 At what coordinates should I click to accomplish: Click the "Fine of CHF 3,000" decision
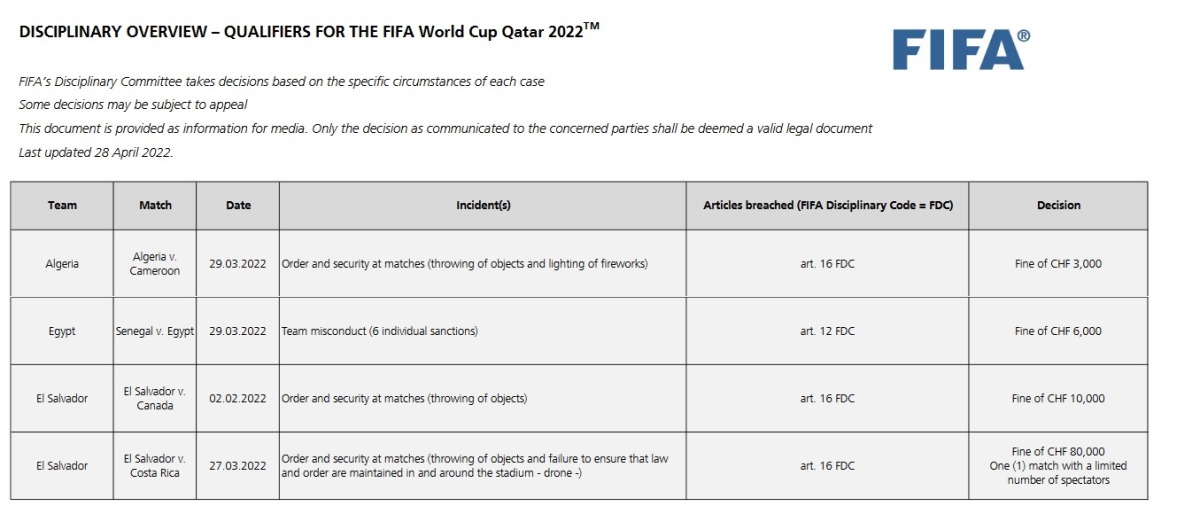[x=1058, y=264]
